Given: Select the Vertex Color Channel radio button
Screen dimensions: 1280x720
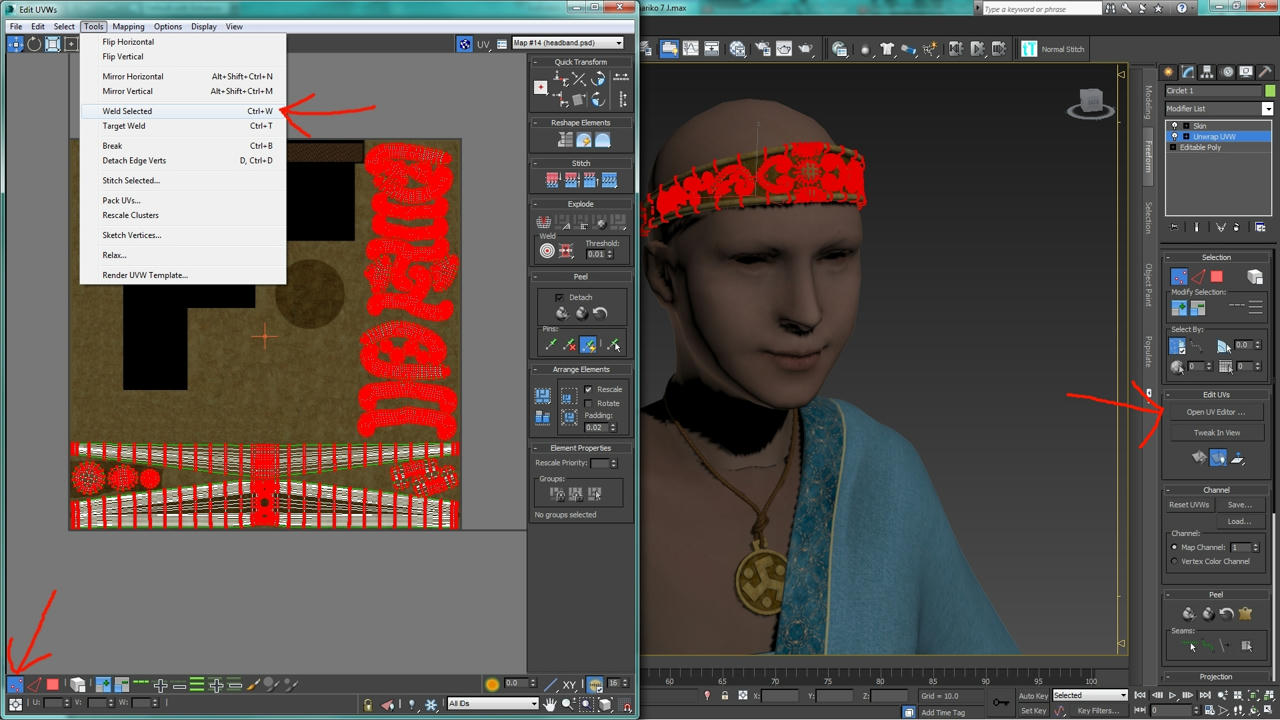Looking at the screenshot, I should click(1175, 561).
